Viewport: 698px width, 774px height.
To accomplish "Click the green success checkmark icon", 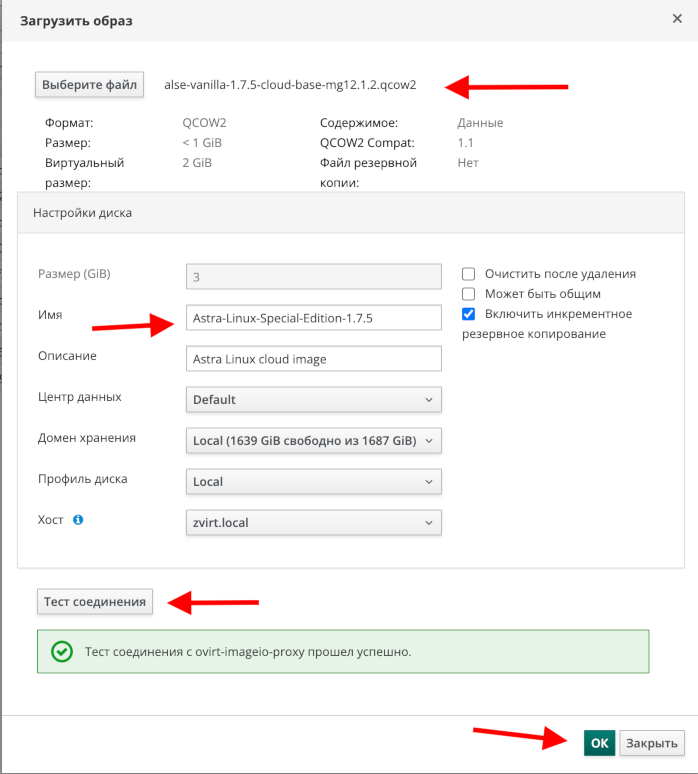I will (x=62, y=652).
